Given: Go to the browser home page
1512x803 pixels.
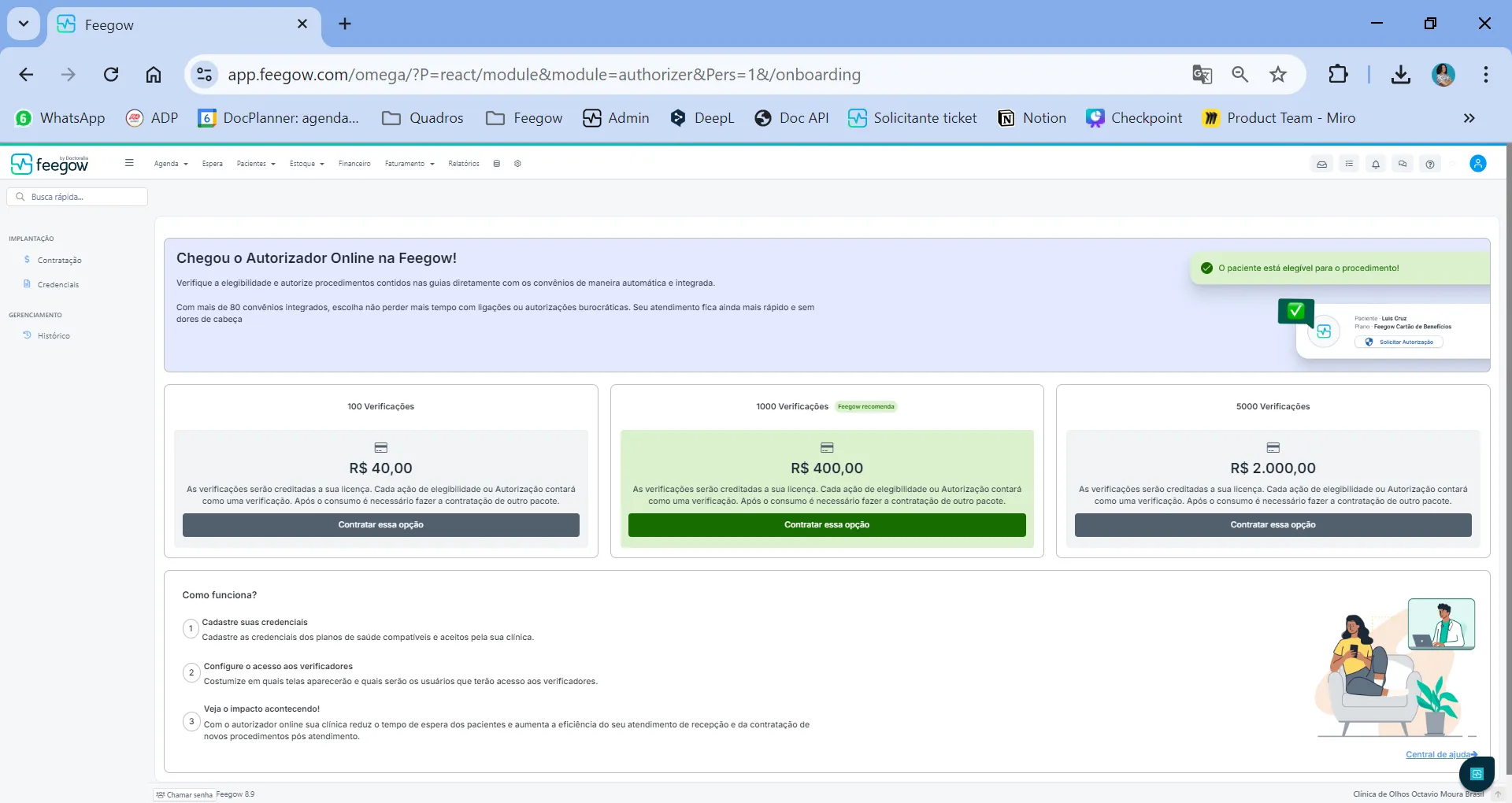Looking at the screenshot, I should (x=154, y=75).
